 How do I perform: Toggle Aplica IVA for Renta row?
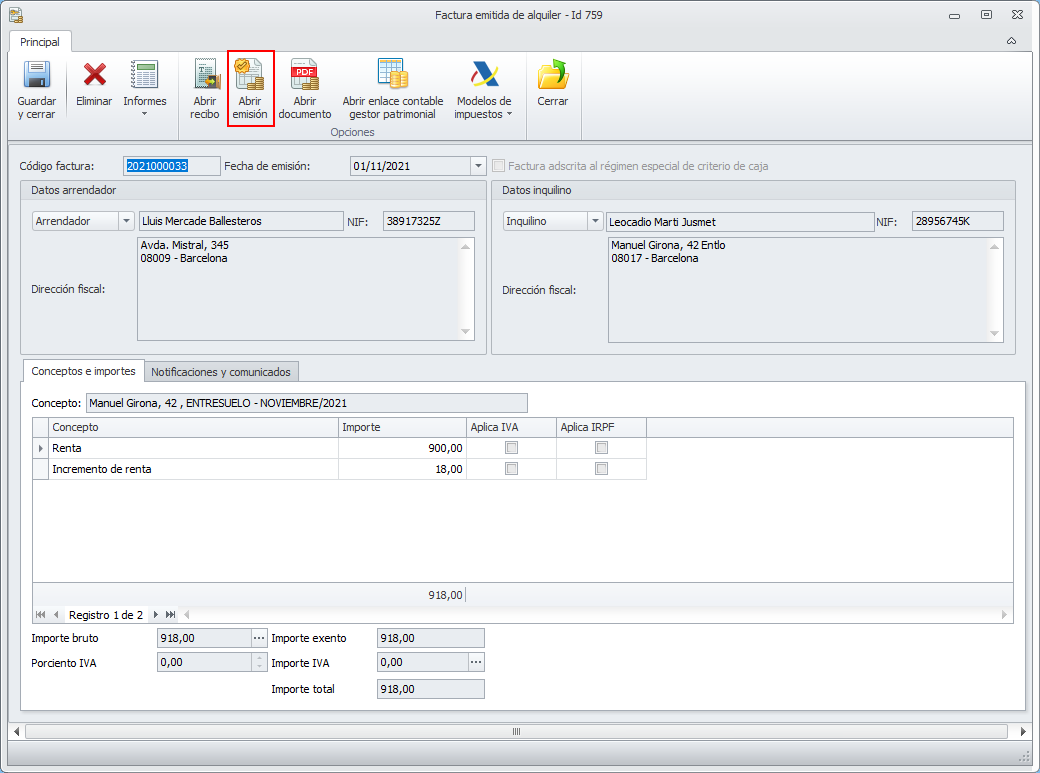pos(512,448)
